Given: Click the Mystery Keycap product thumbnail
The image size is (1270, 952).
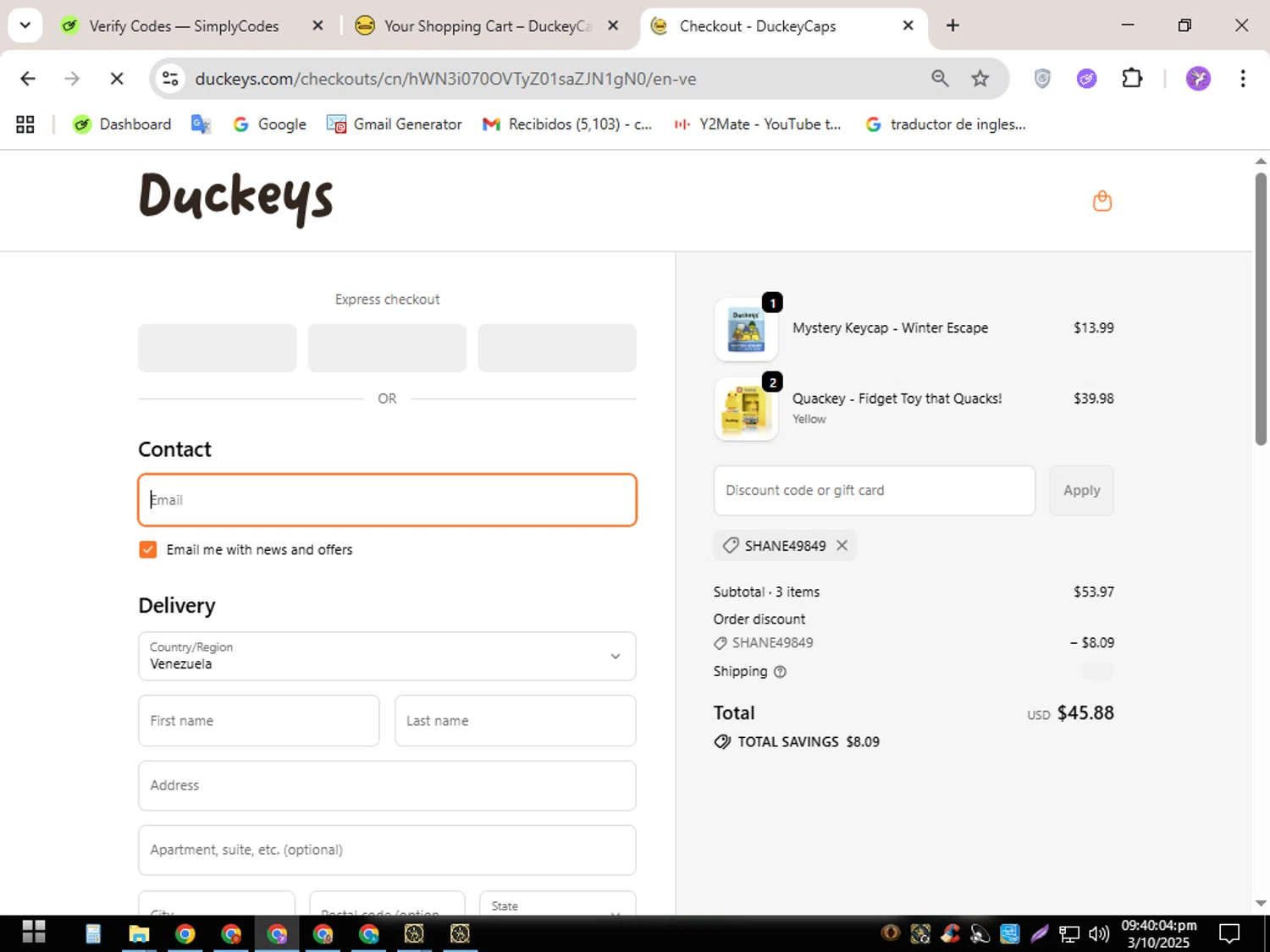Looking at the screenshot, I should point(746,330).
